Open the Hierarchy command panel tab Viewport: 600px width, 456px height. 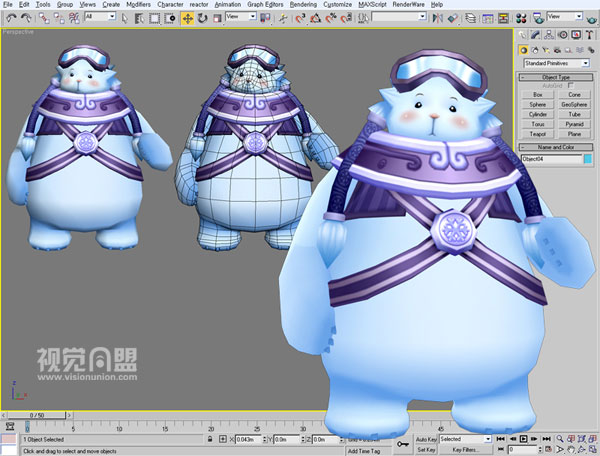tap(549, 34)
